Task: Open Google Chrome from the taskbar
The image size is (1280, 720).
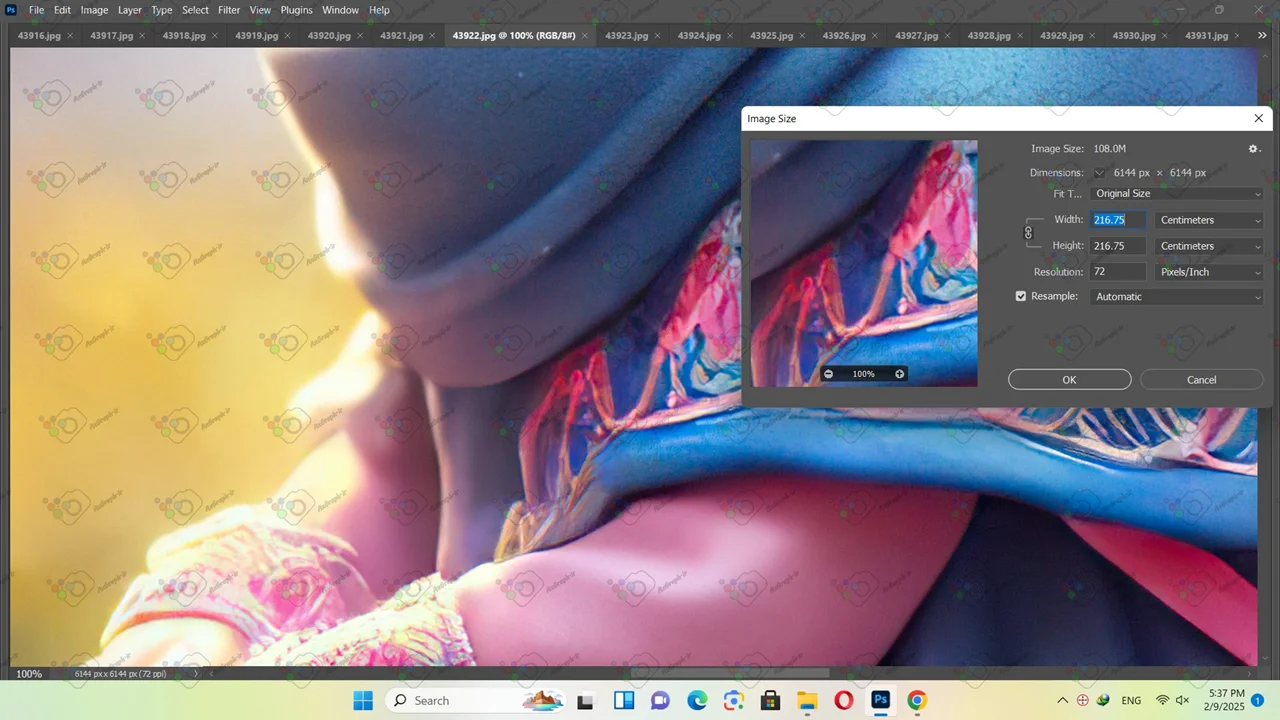Action: (917, 700)
